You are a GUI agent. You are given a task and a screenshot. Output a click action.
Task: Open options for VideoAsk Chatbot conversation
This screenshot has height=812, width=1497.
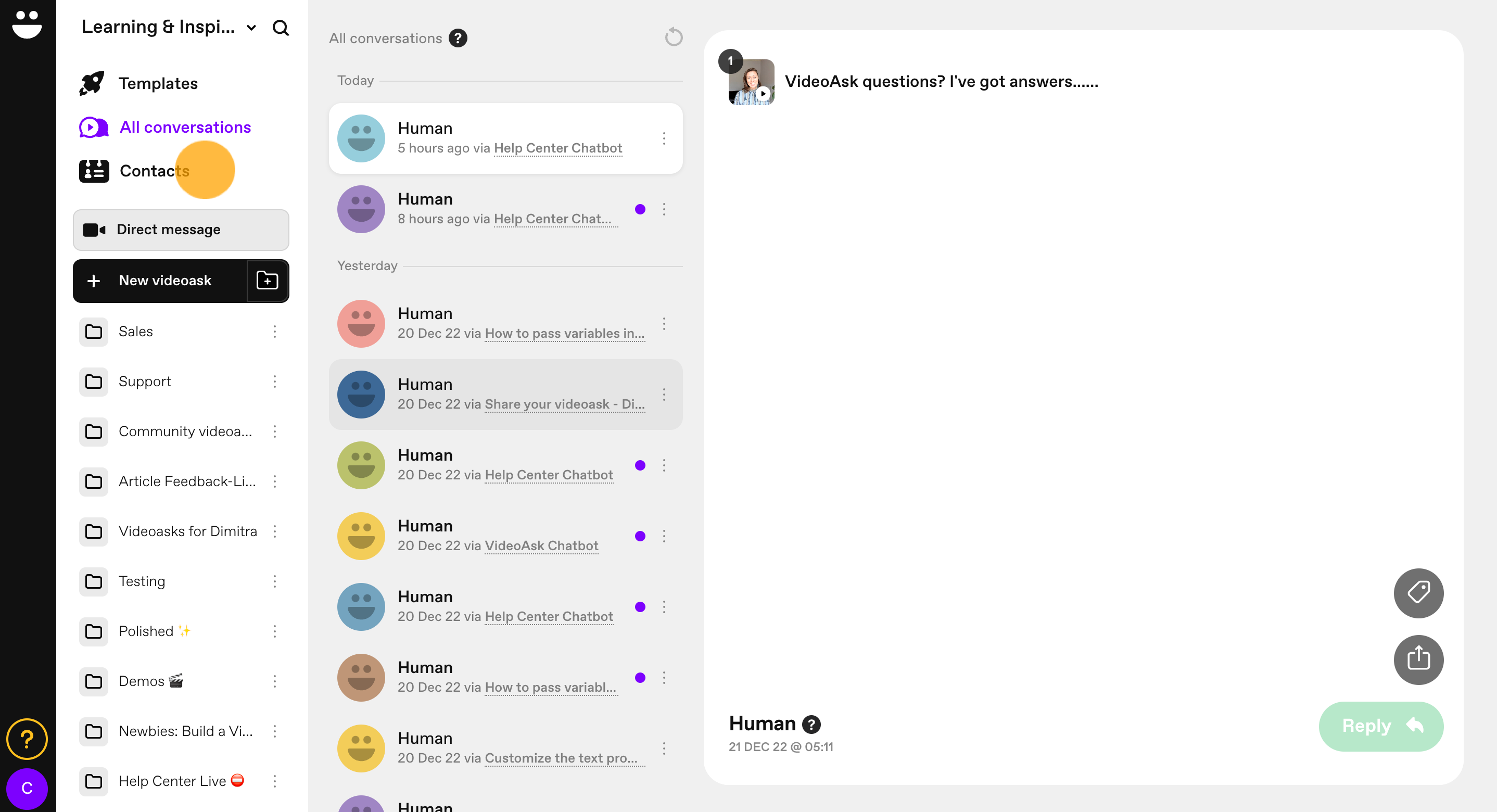(664, 536)
